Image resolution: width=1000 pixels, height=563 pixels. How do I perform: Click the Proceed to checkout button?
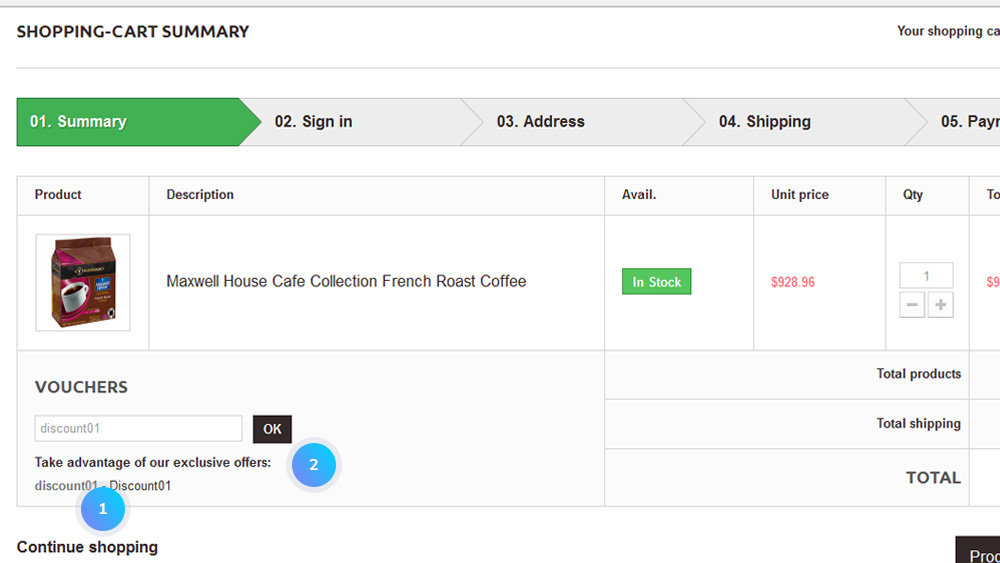pyautogui.click(x=978, y=550)
